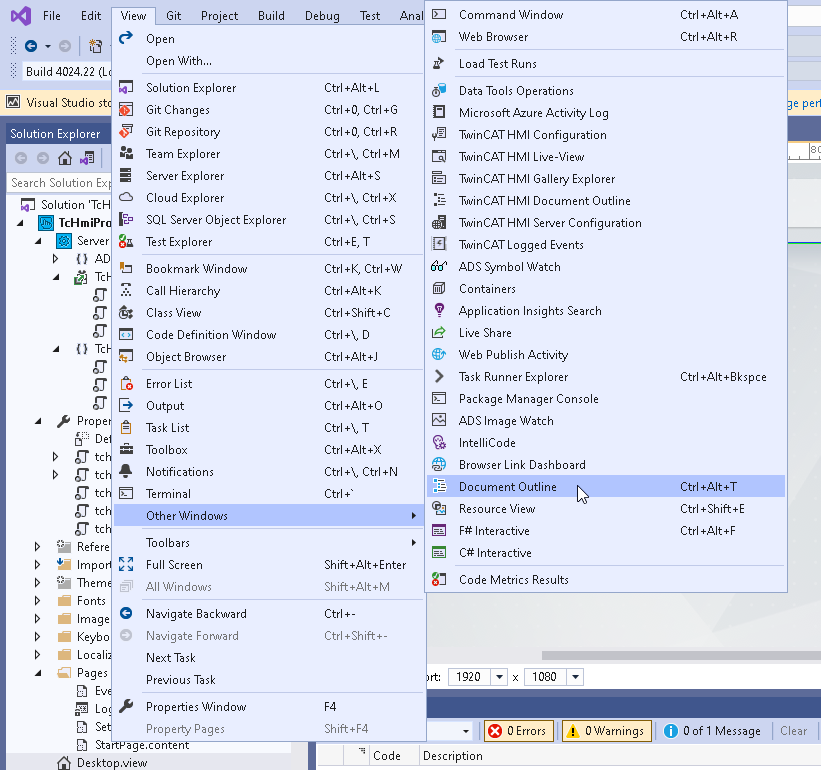The width and height of the screenshot is (821, 770).
Task: Toggle the 0 of 1 Message filter
Action: pos(713,731)
